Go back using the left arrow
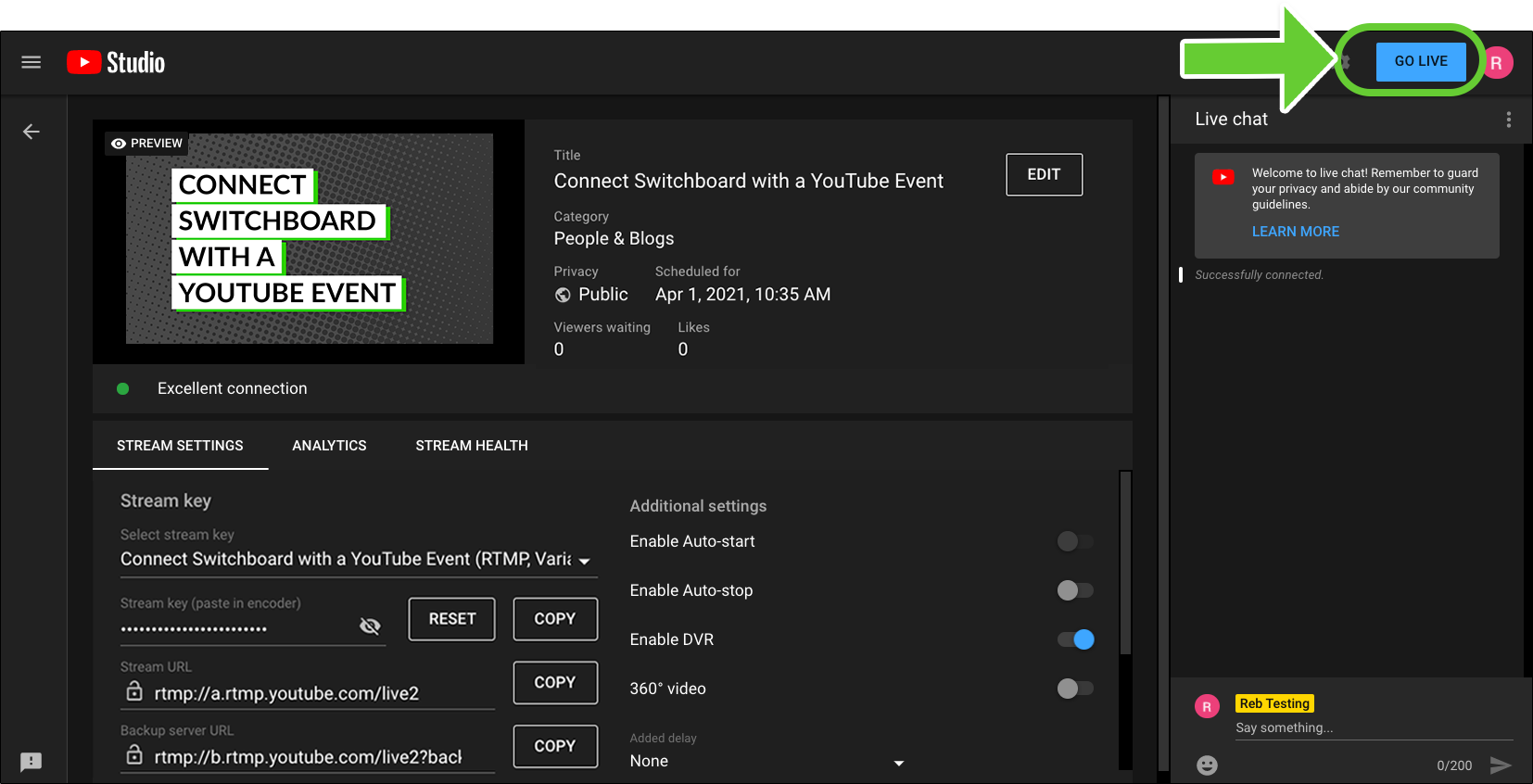1533x784 pixels. (x=32, y=132)
